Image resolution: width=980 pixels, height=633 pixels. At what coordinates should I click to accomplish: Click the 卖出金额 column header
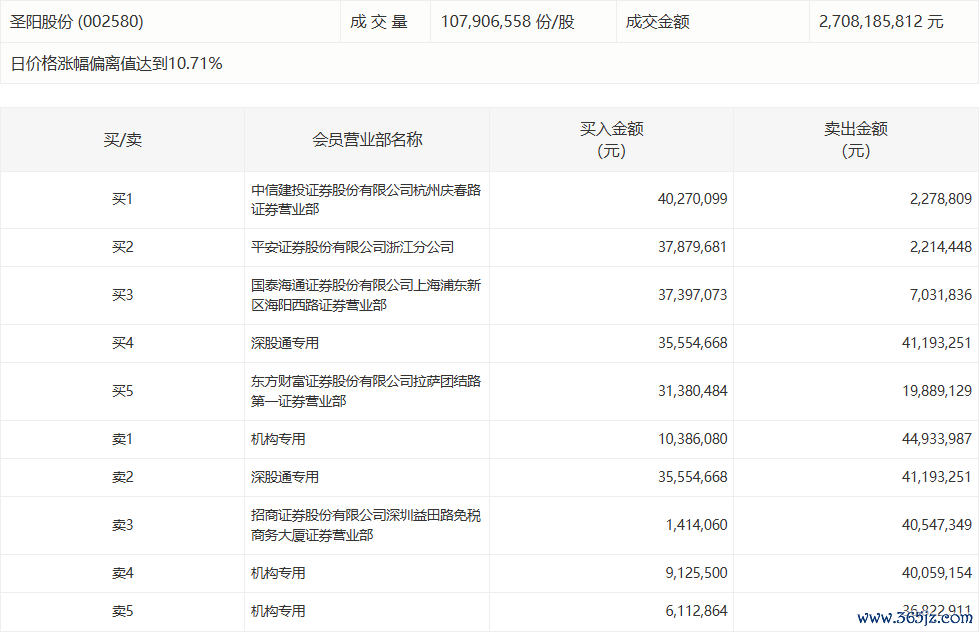856,140
